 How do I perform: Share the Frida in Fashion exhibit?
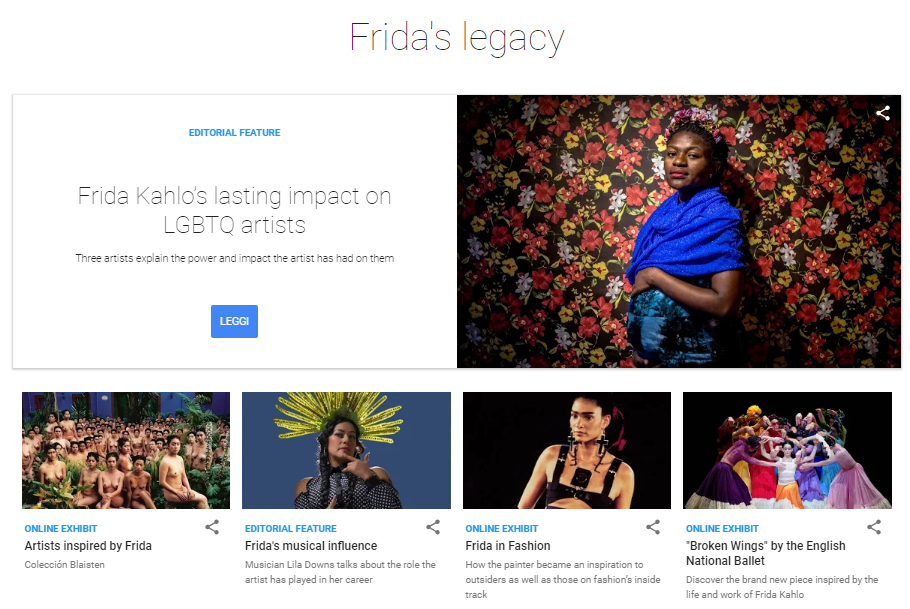653,527
